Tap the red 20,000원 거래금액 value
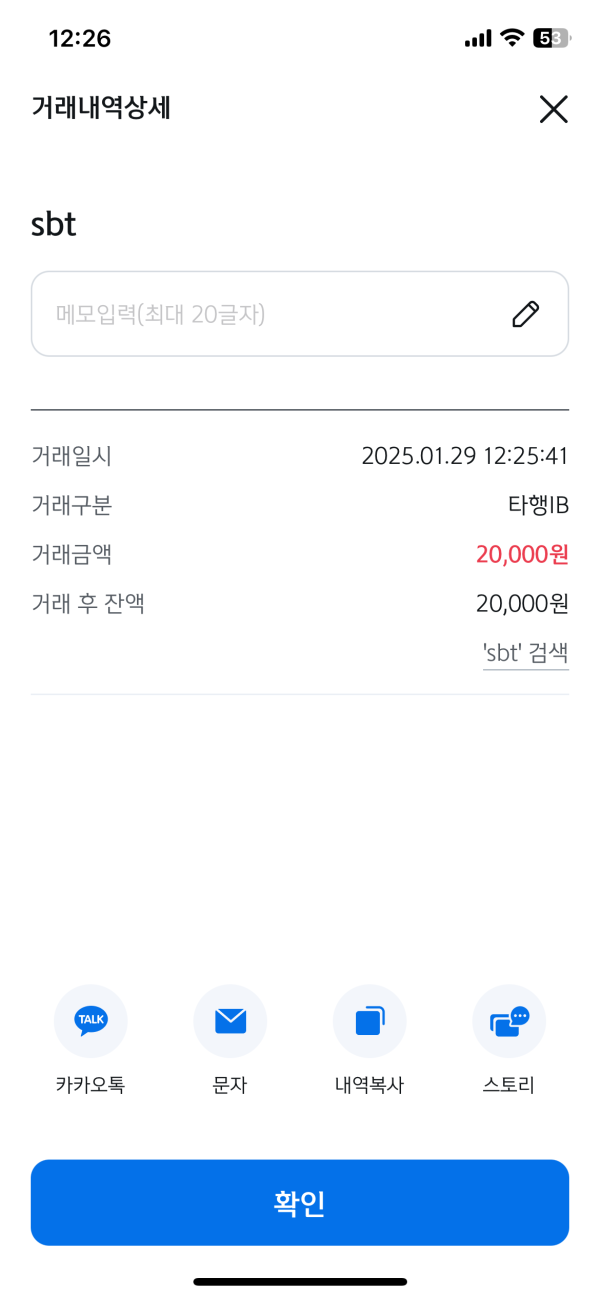 pos(522,554)
